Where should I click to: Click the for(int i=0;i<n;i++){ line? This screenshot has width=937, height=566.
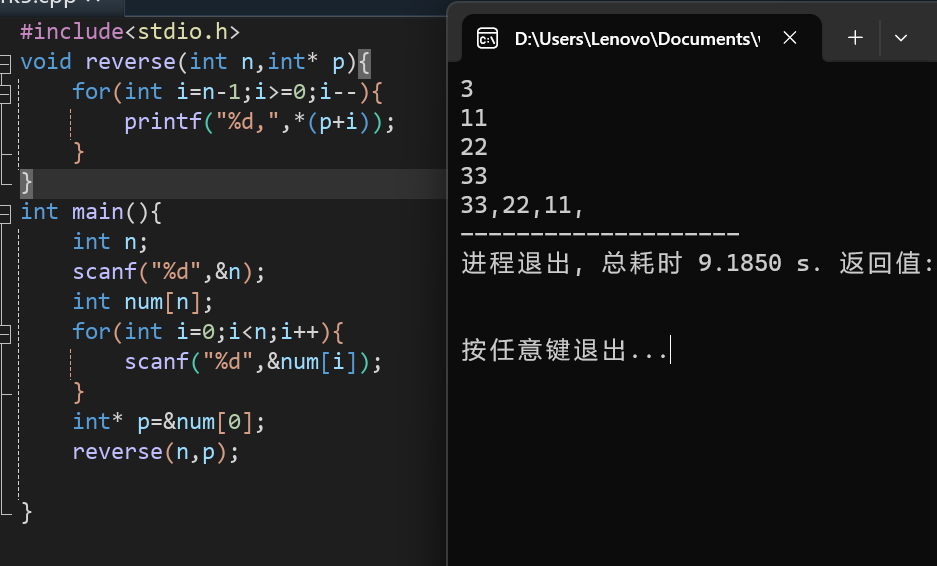[x=208, y=332]
